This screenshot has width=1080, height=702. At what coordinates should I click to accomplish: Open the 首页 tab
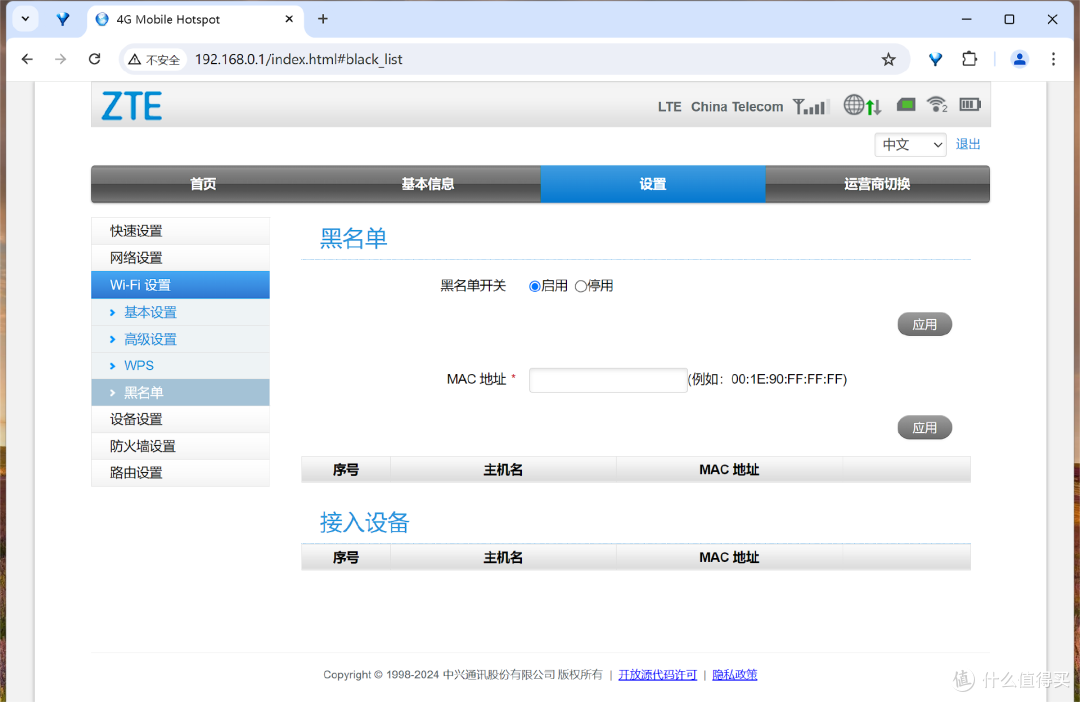pyautogui.click(x=203, y=184)
